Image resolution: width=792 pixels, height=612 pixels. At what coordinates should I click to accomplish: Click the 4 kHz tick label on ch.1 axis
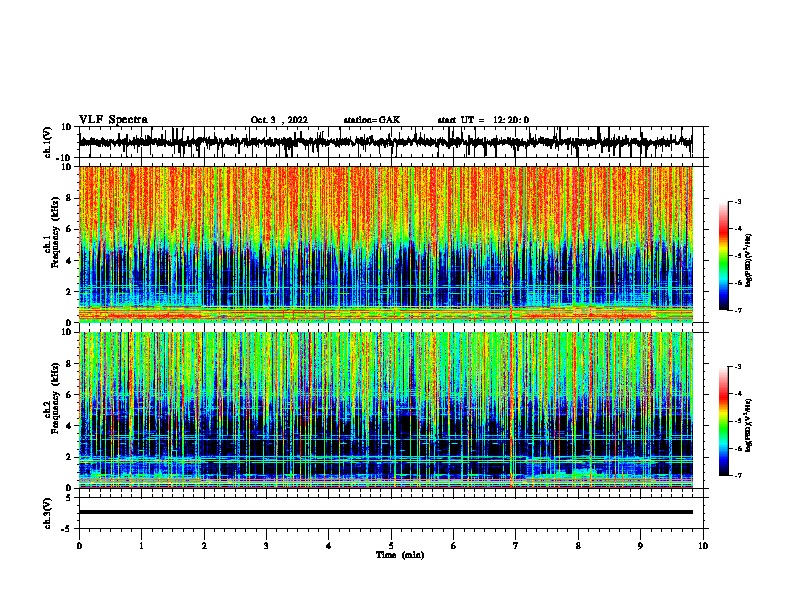(69, 261)
